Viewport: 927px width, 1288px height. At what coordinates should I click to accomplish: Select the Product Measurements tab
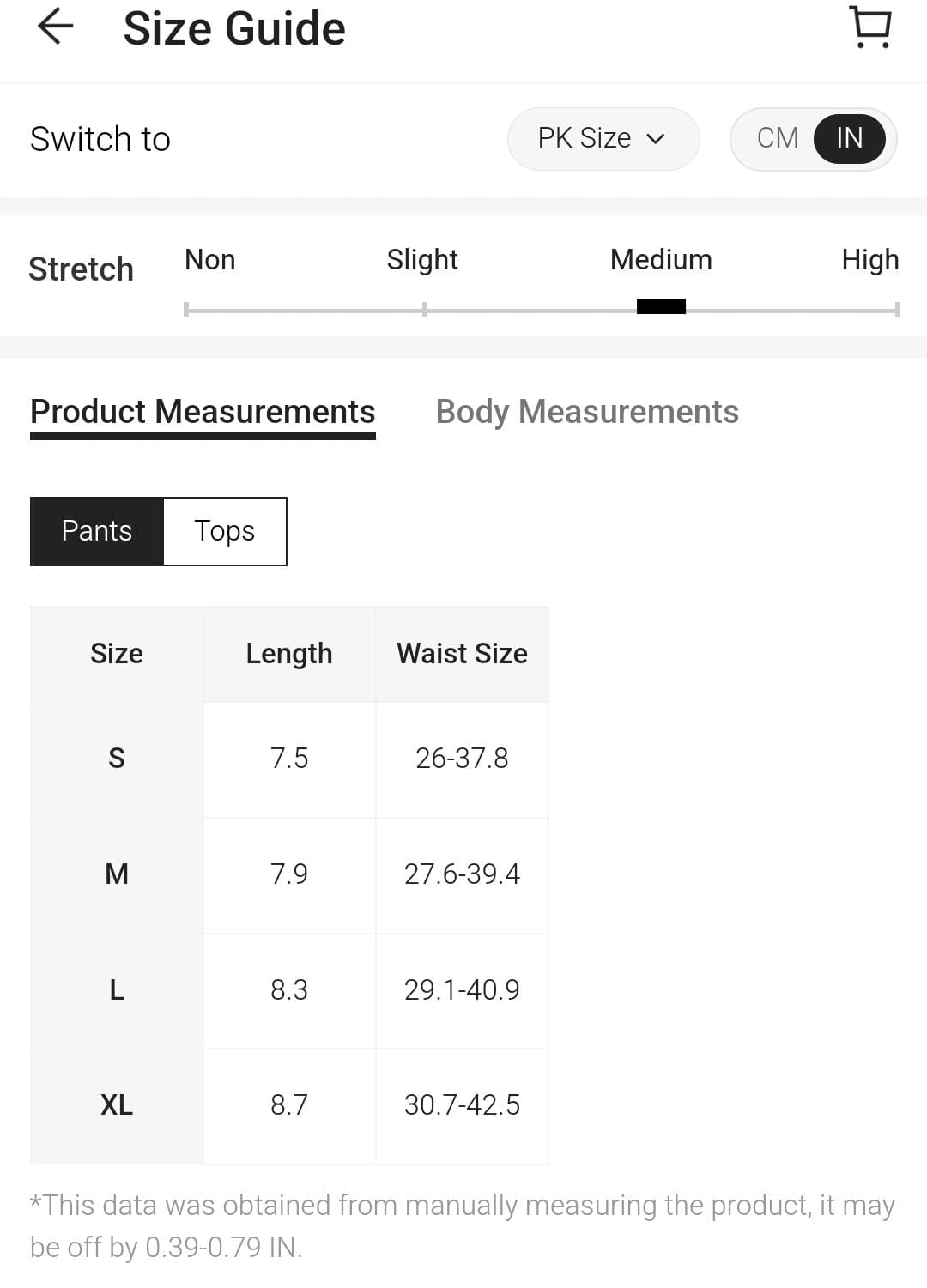click(x=203, y=412)
